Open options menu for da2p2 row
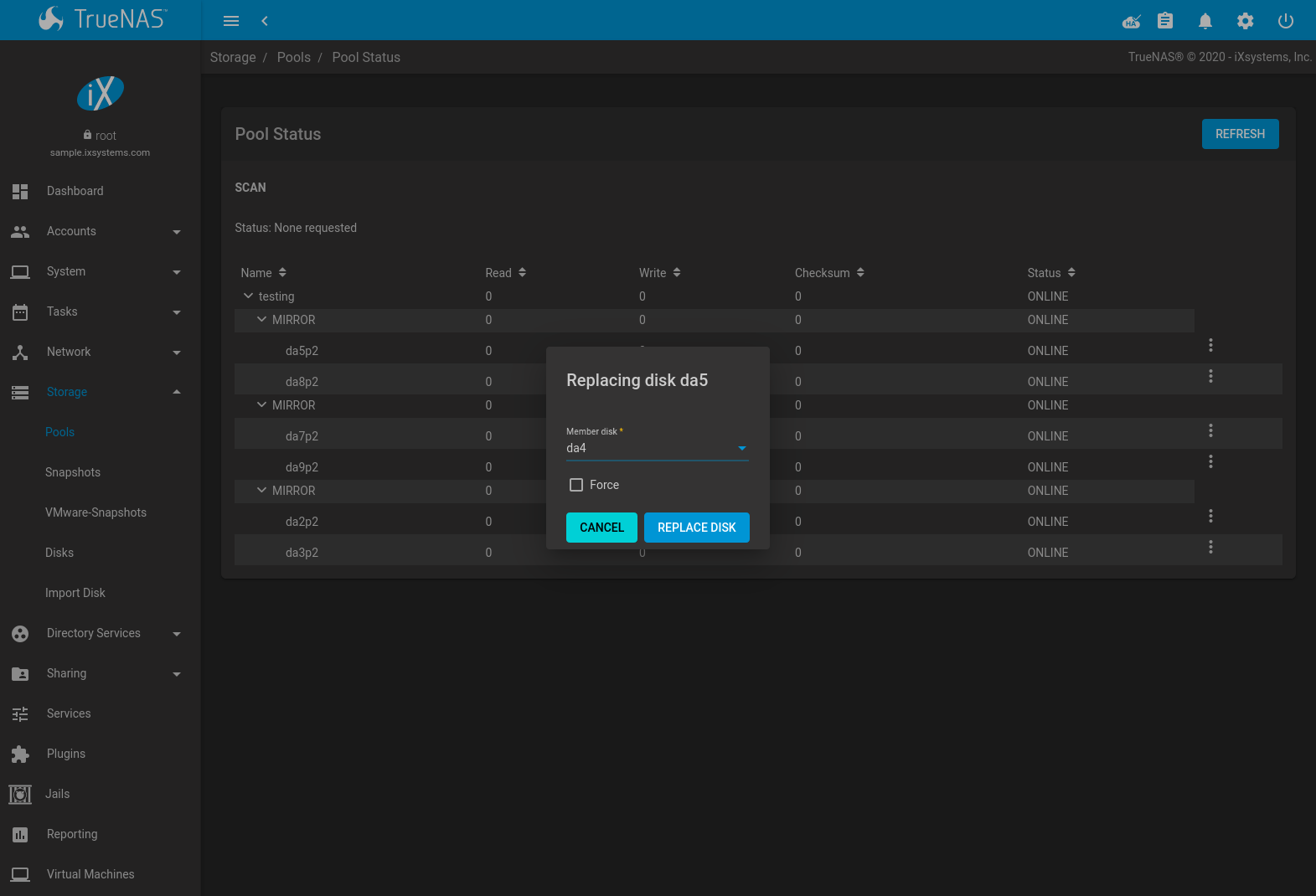 click(x=1210, y=516)
